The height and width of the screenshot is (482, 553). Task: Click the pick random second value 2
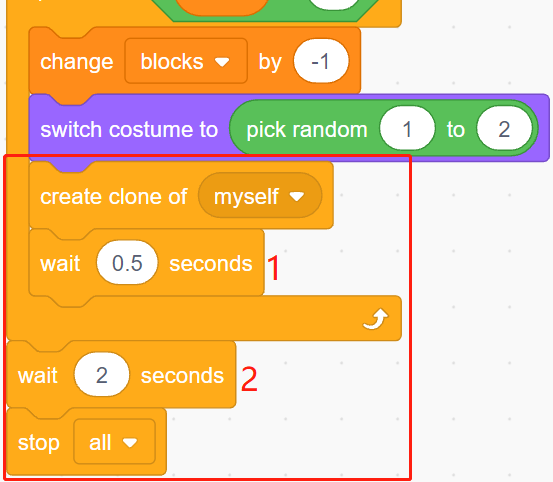click(x=504, y=129)
